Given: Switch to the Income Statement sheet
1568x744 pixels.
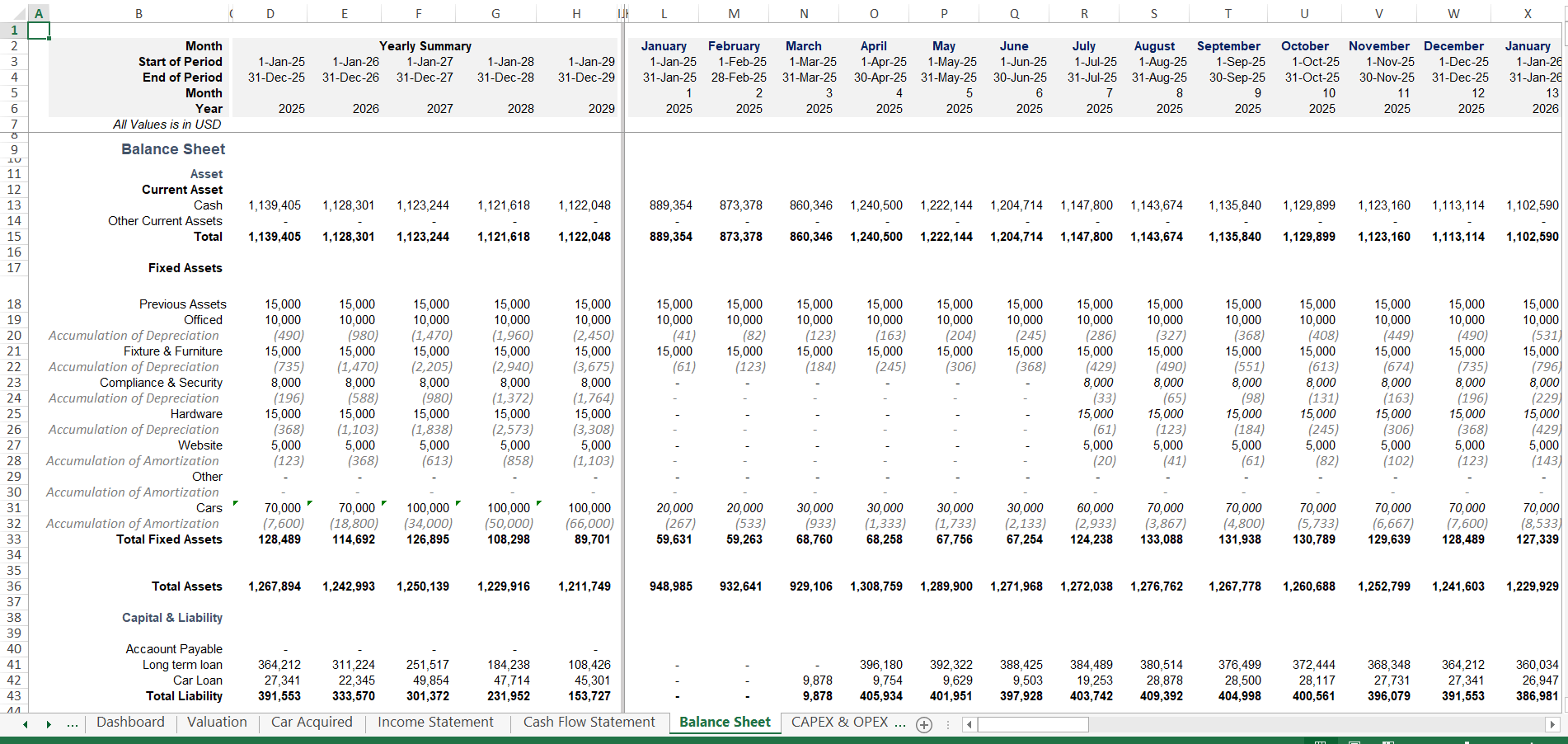Looking at the screenshot, I should click(435, 722).
